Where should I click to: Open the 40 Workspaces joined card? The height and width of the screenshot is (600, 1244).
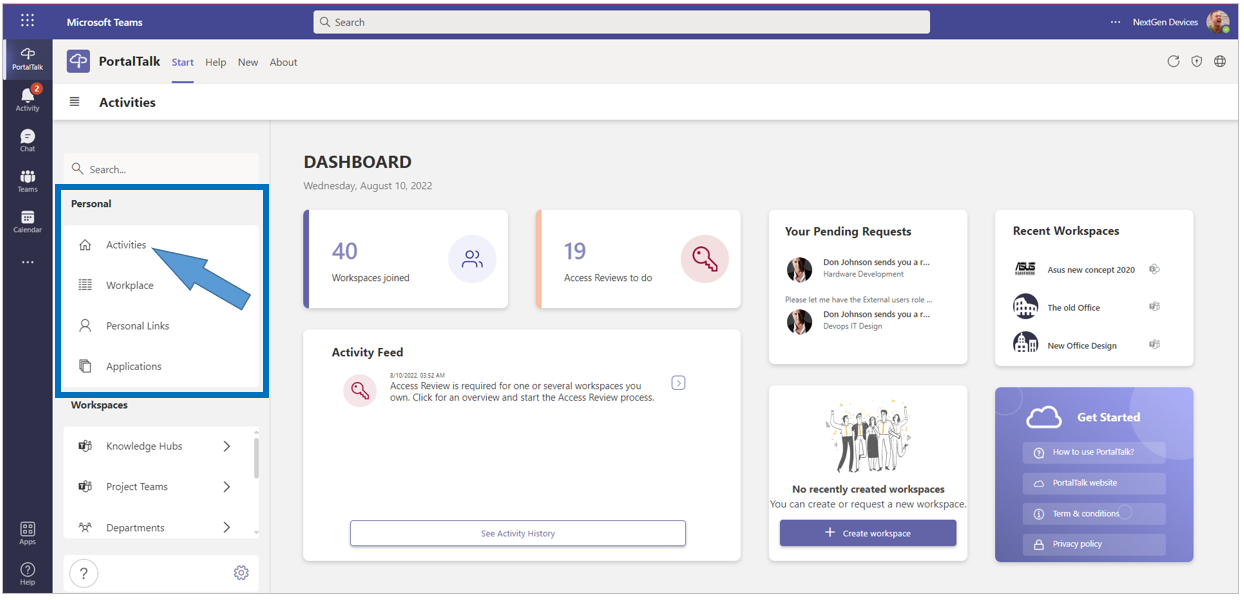tap(406, 259)
